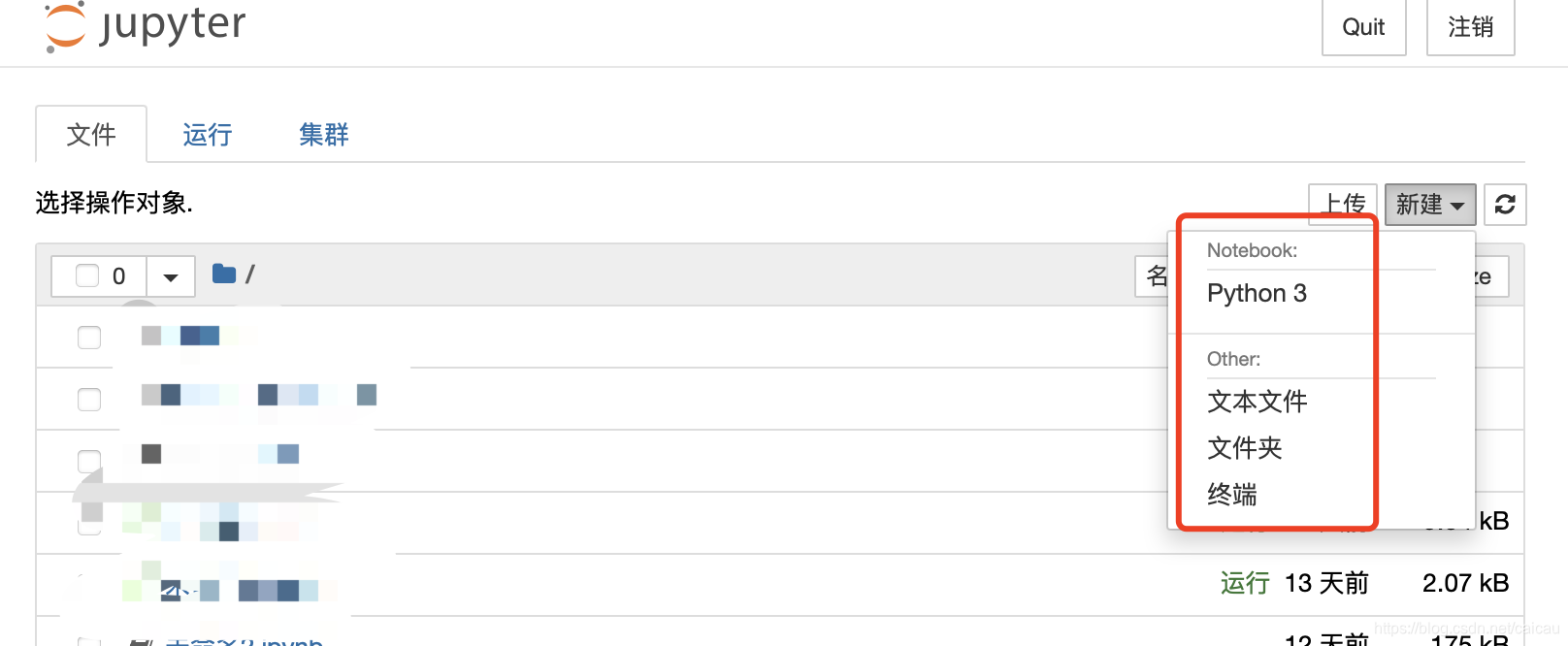Click the 上传 upload button
This screenshot has height=646, width=1568.
tap(1342, 205)
